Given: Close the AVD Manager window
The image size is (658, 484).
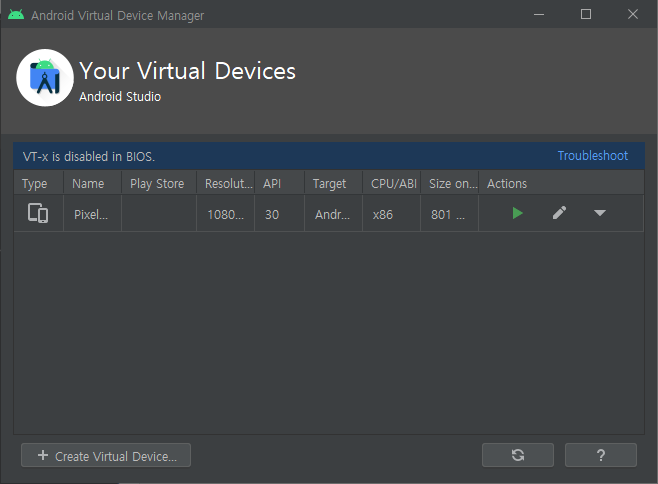Looking at the screenshot, I should (633, 15).
